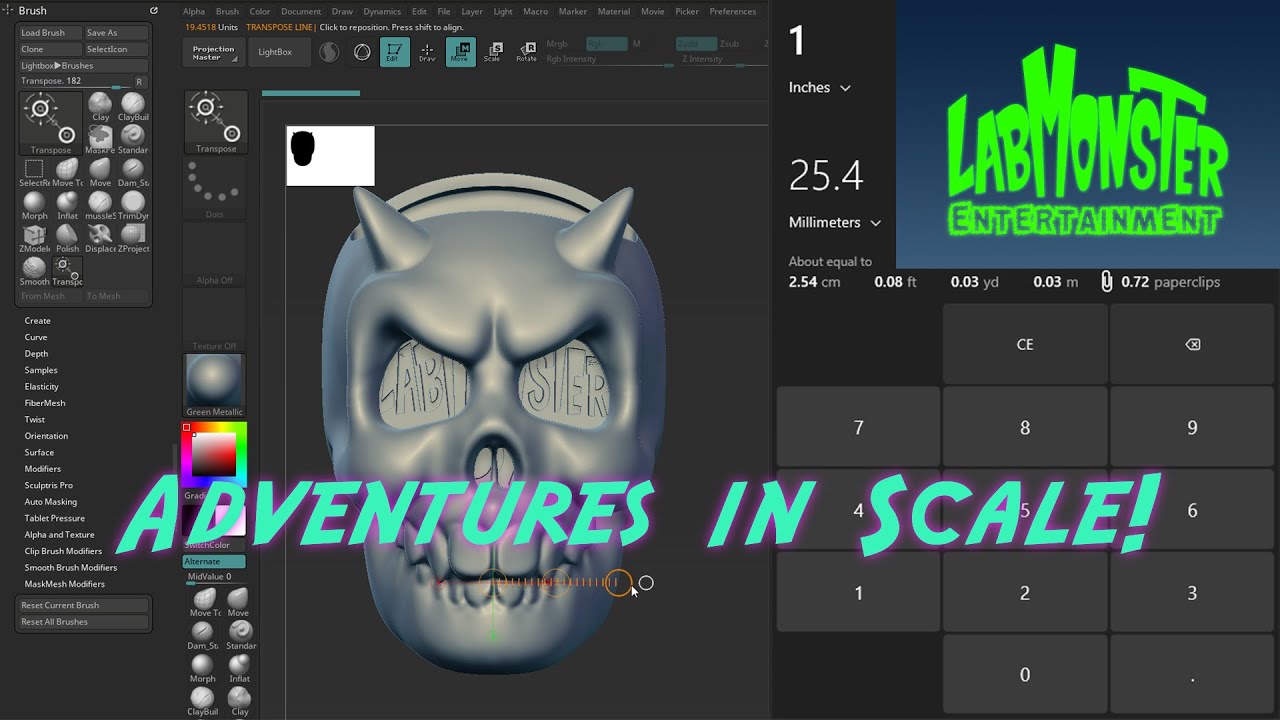Toggle Edit mode in top shelf
The height and width of the screenshot is (720, 1280).
tap(394, 53)
